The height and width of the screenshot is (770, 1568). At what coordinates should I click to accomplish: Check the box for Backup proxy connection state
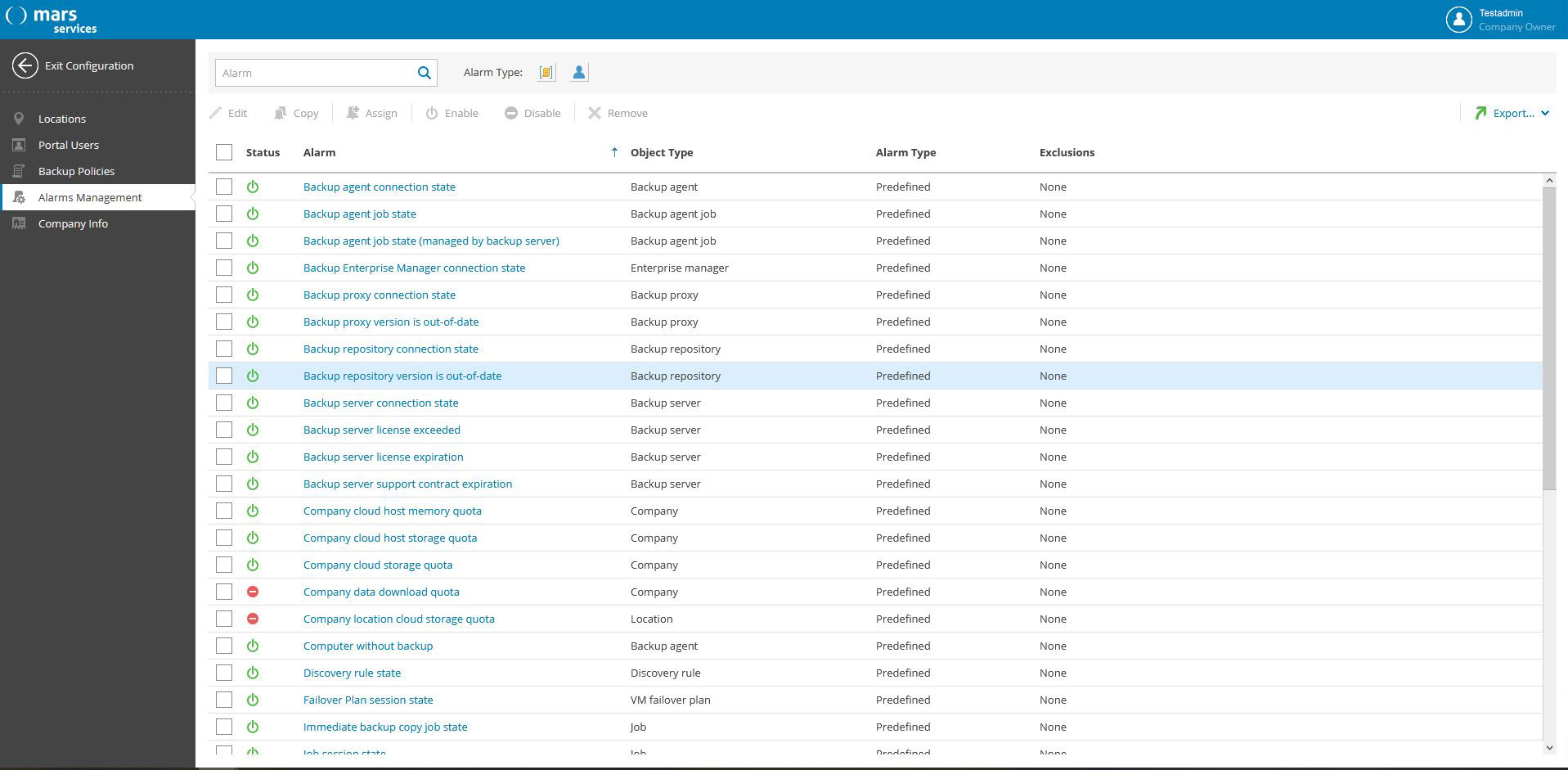click(224, 295)
